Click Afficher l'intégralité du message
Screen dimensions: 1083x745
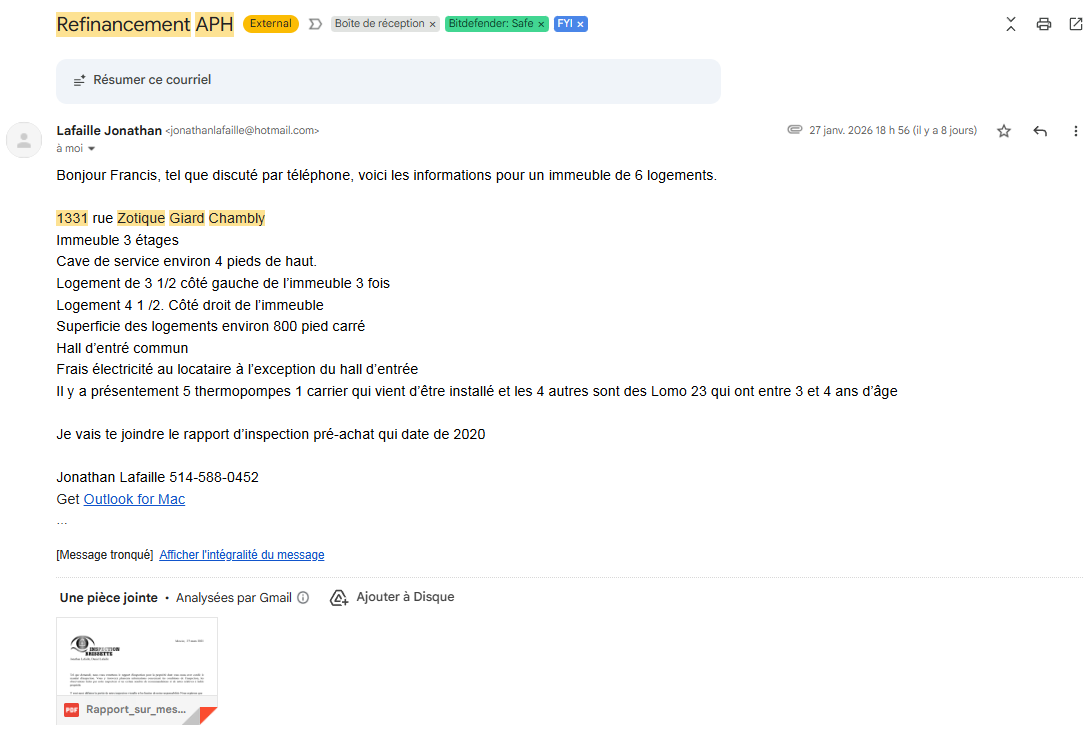pos(241,555)
